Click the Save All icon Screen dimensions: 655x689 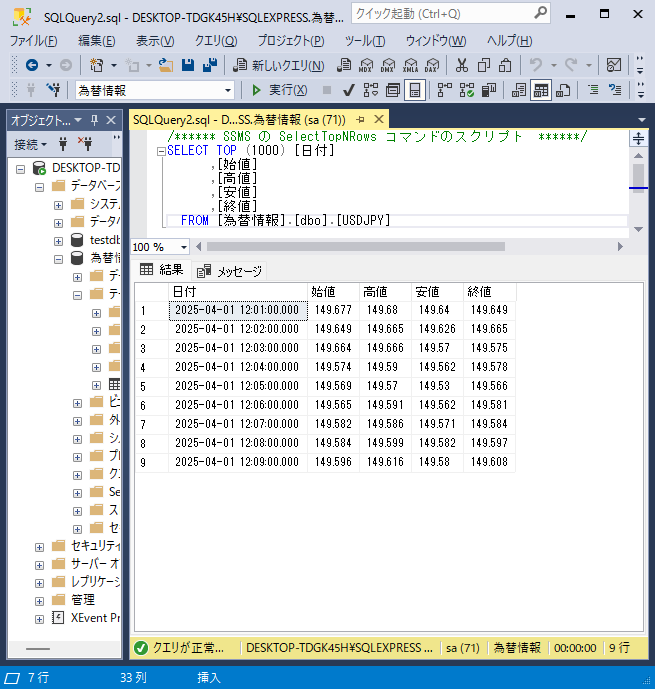point(210,65)
